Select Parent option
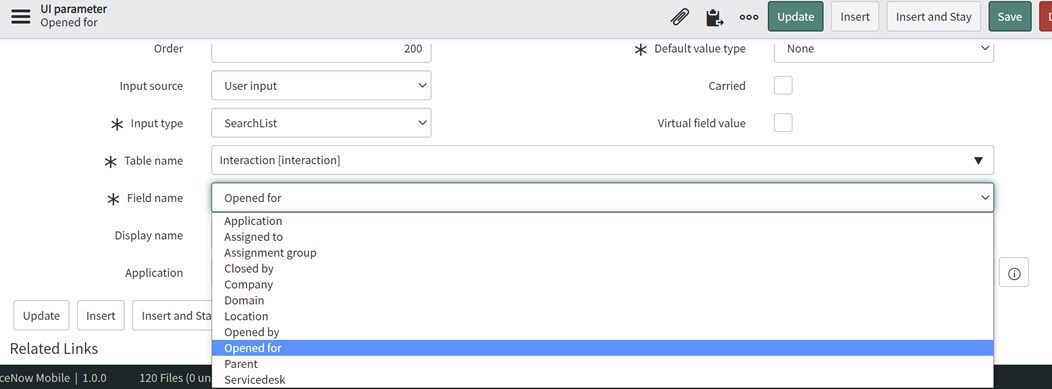The width and height of the screenshot is (1052, 389). (x=602, y=364)
